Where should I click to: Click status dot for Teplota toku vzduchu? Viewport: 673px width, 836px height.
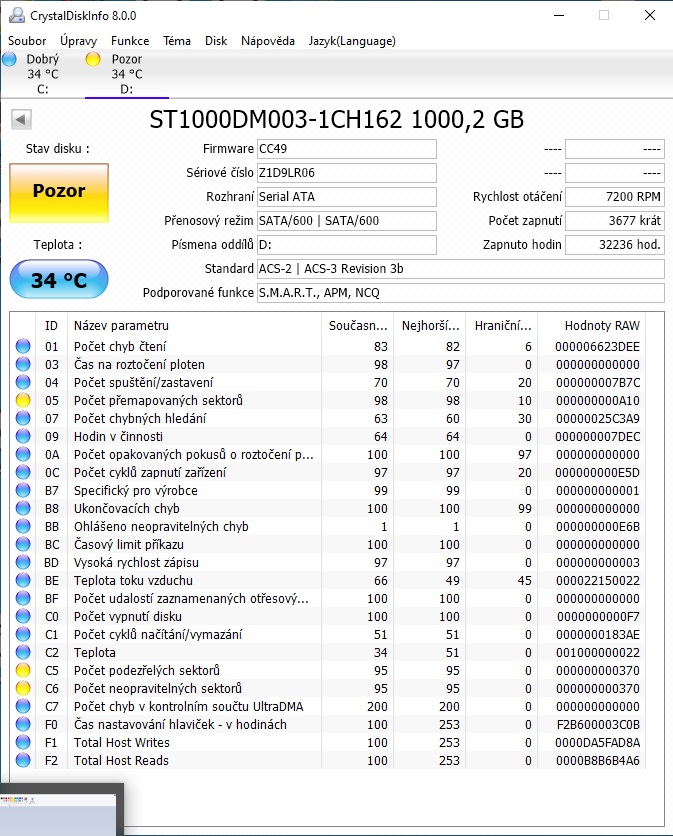[x=23, y=580]
